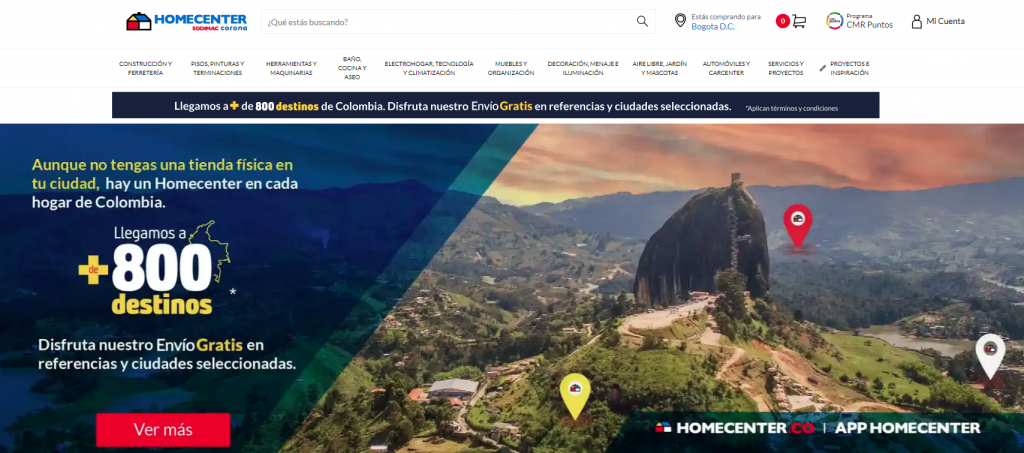
Task: Click the yellow map pin on the banner
Action: tap(575, 396)
